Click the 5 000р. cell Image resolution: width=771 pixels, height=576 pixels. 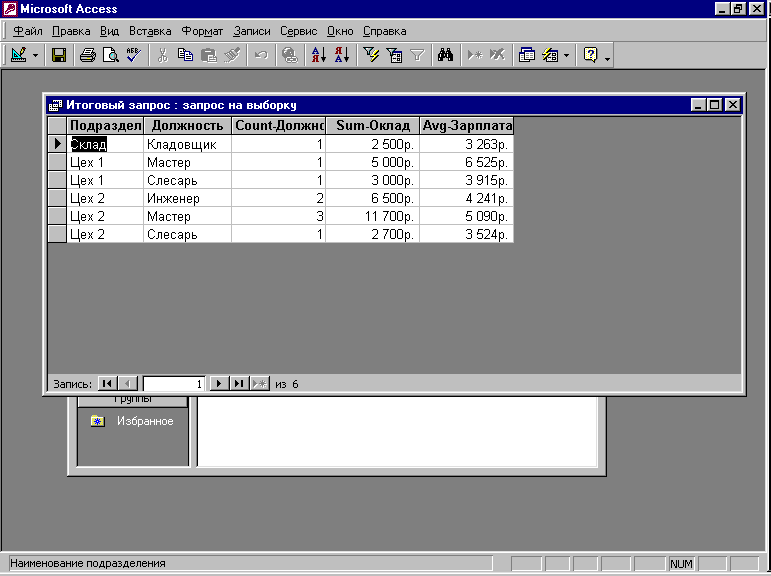click(x=373, y=162)
